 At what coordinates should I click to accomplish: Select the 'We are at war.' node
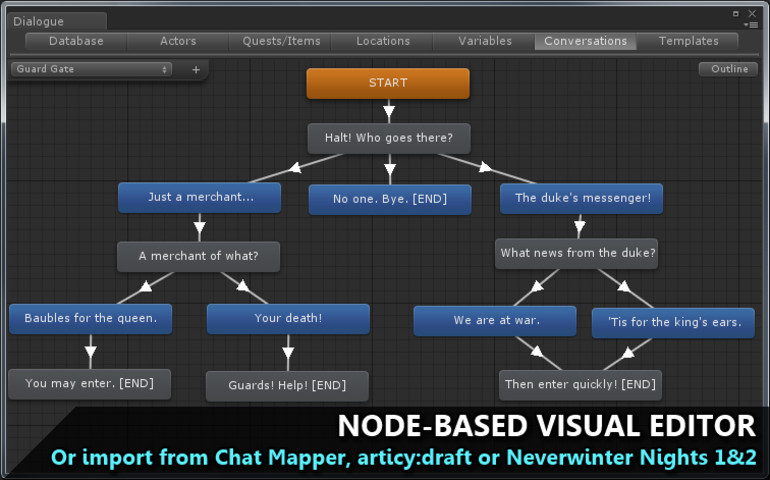pos(495,321)
